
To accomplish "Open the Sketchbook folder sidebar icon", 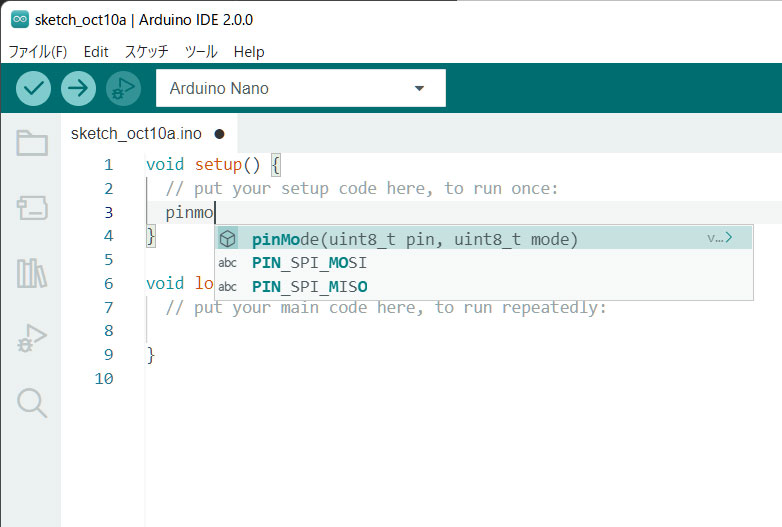I will [x=32, y=143].
